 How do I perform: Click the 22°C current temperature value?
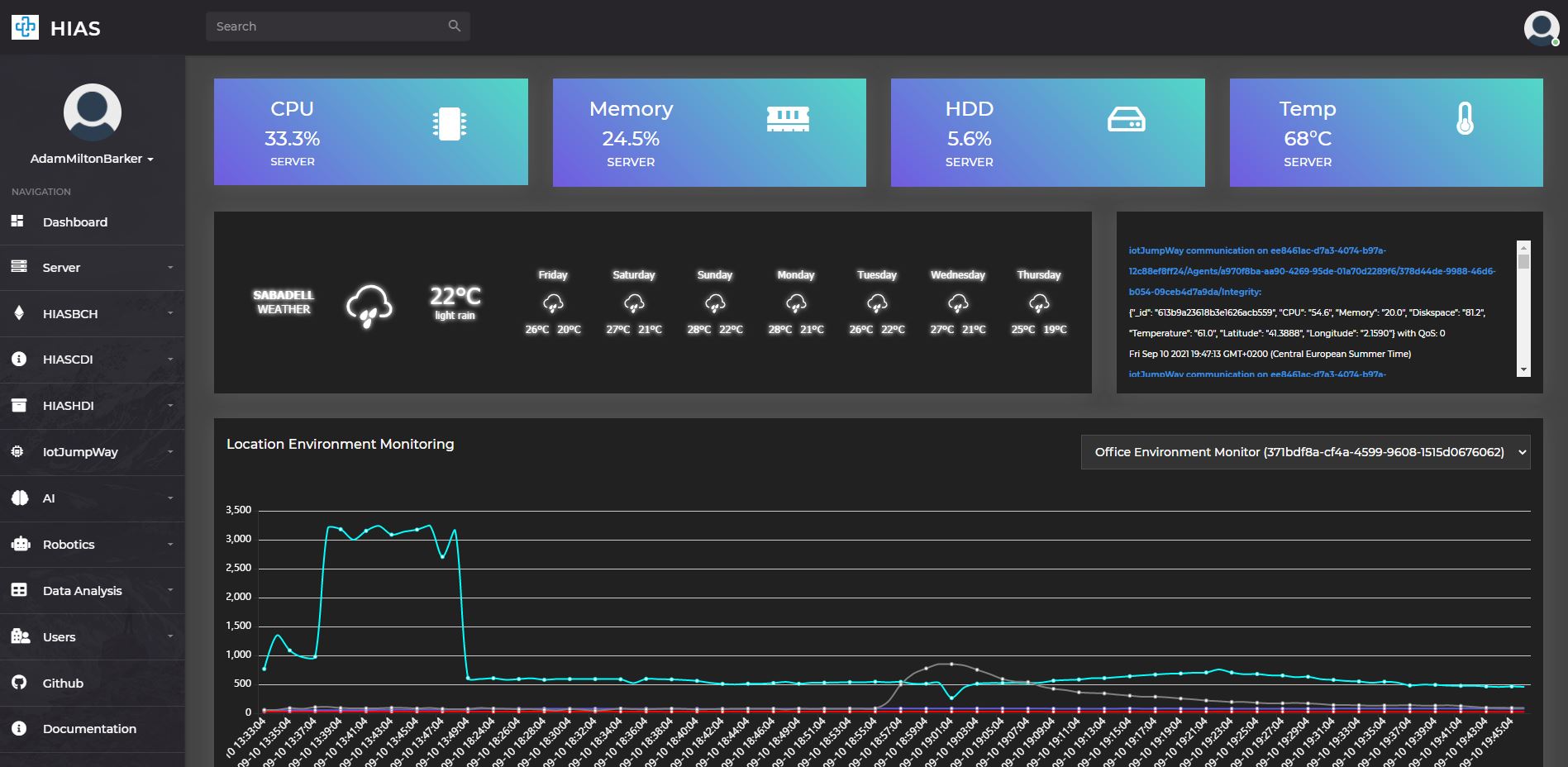point(455,296)
